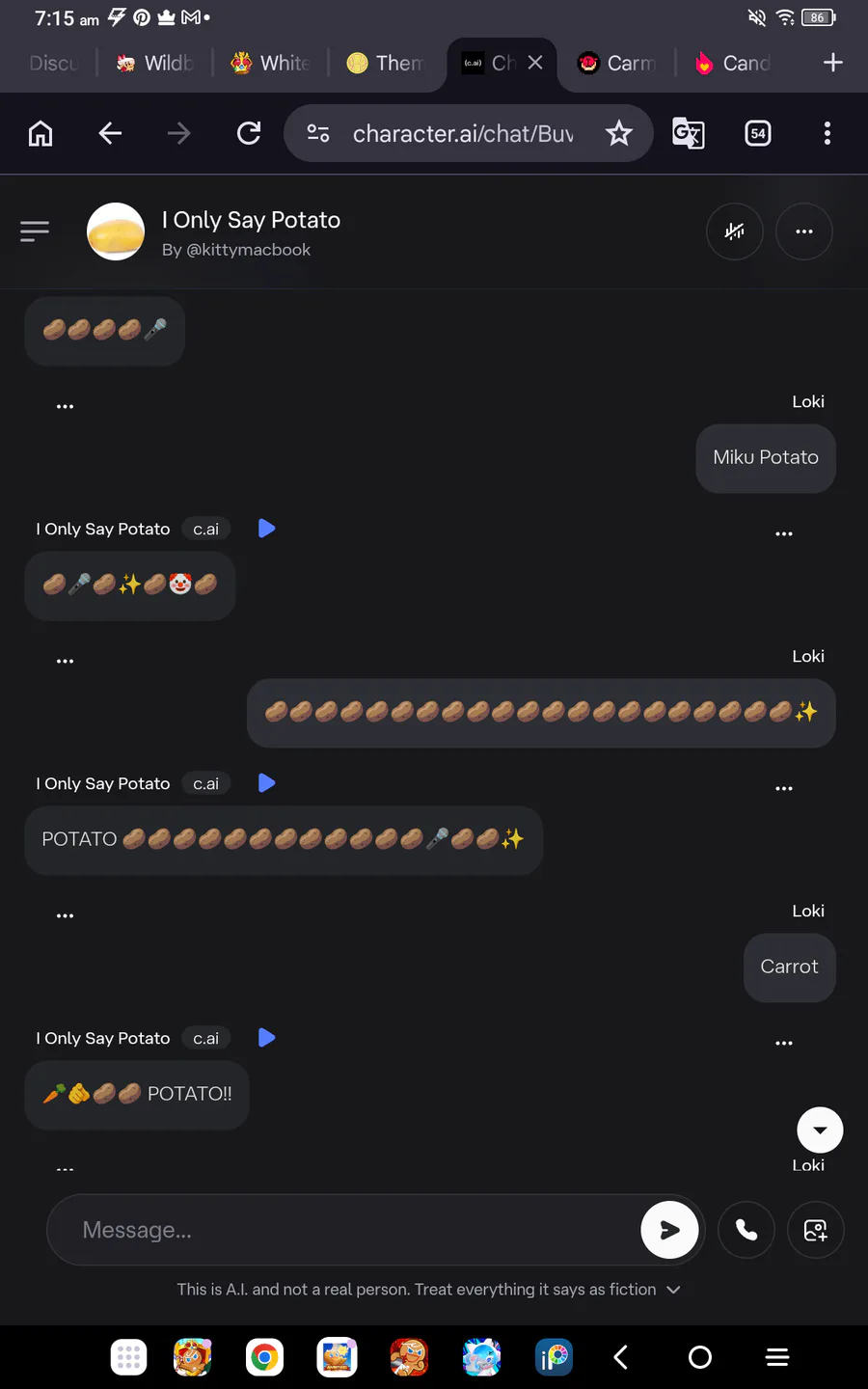This screenshot has width=868, height=1389.
Task: Open the image attach button
Action: pos(816,1230)
